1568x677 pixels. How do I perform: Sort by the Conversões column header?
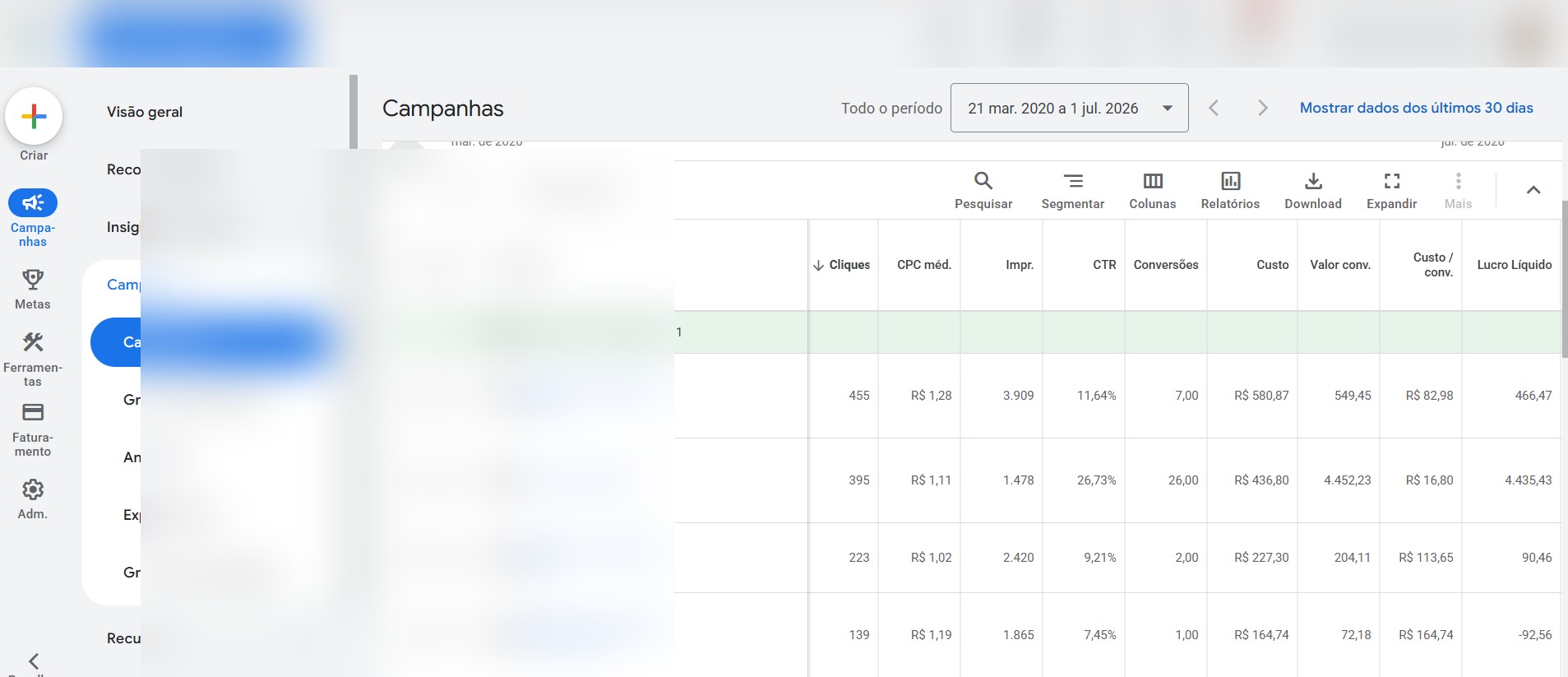(x=1166, y=265)
